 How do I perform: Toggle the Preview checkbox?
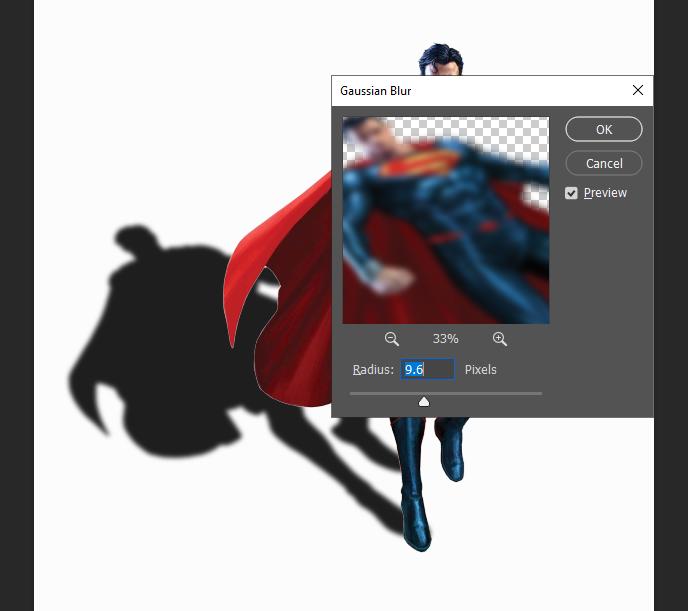tap(571, 193)
